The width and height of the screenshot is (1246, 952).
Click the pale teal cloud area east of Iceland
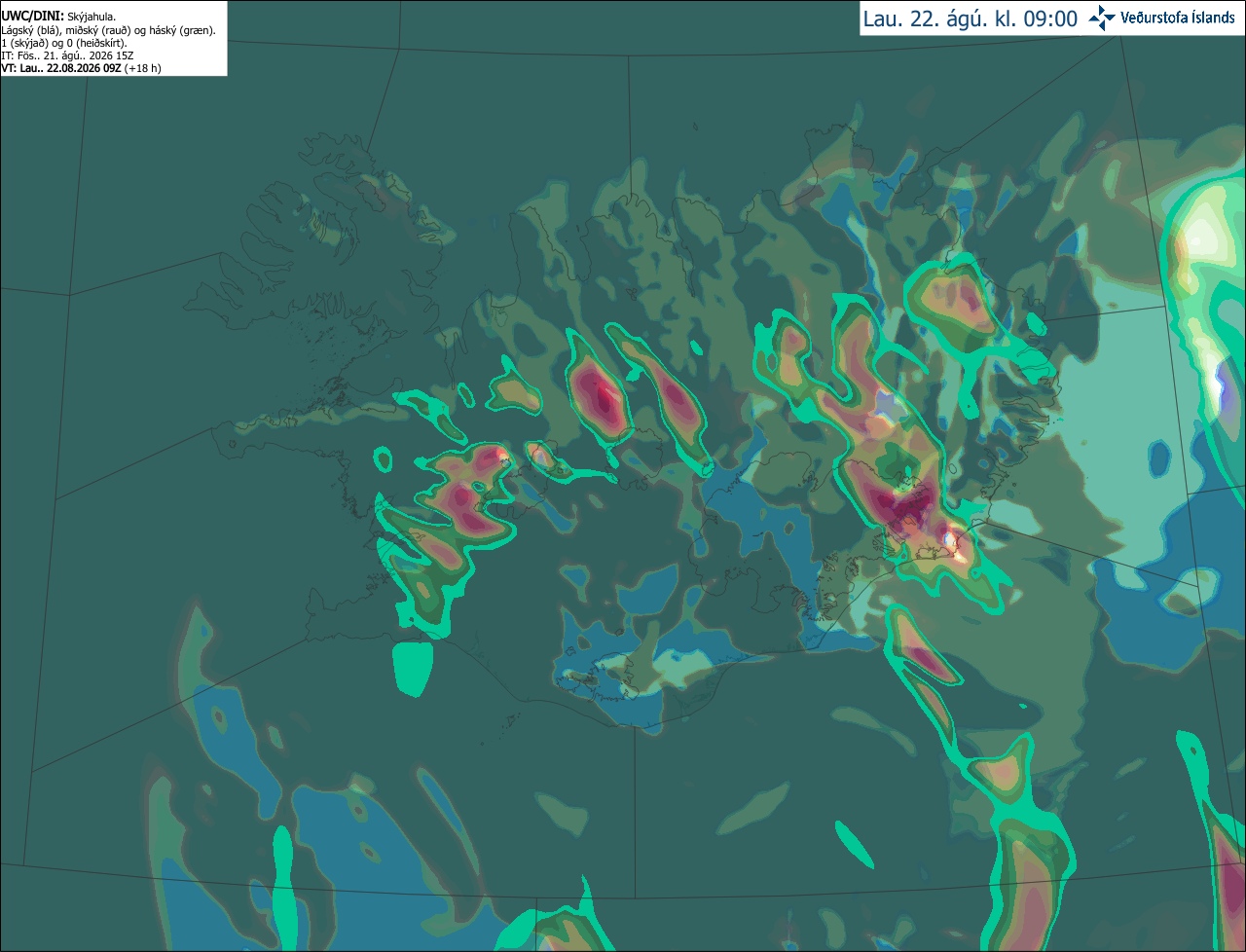[1119, 409]
